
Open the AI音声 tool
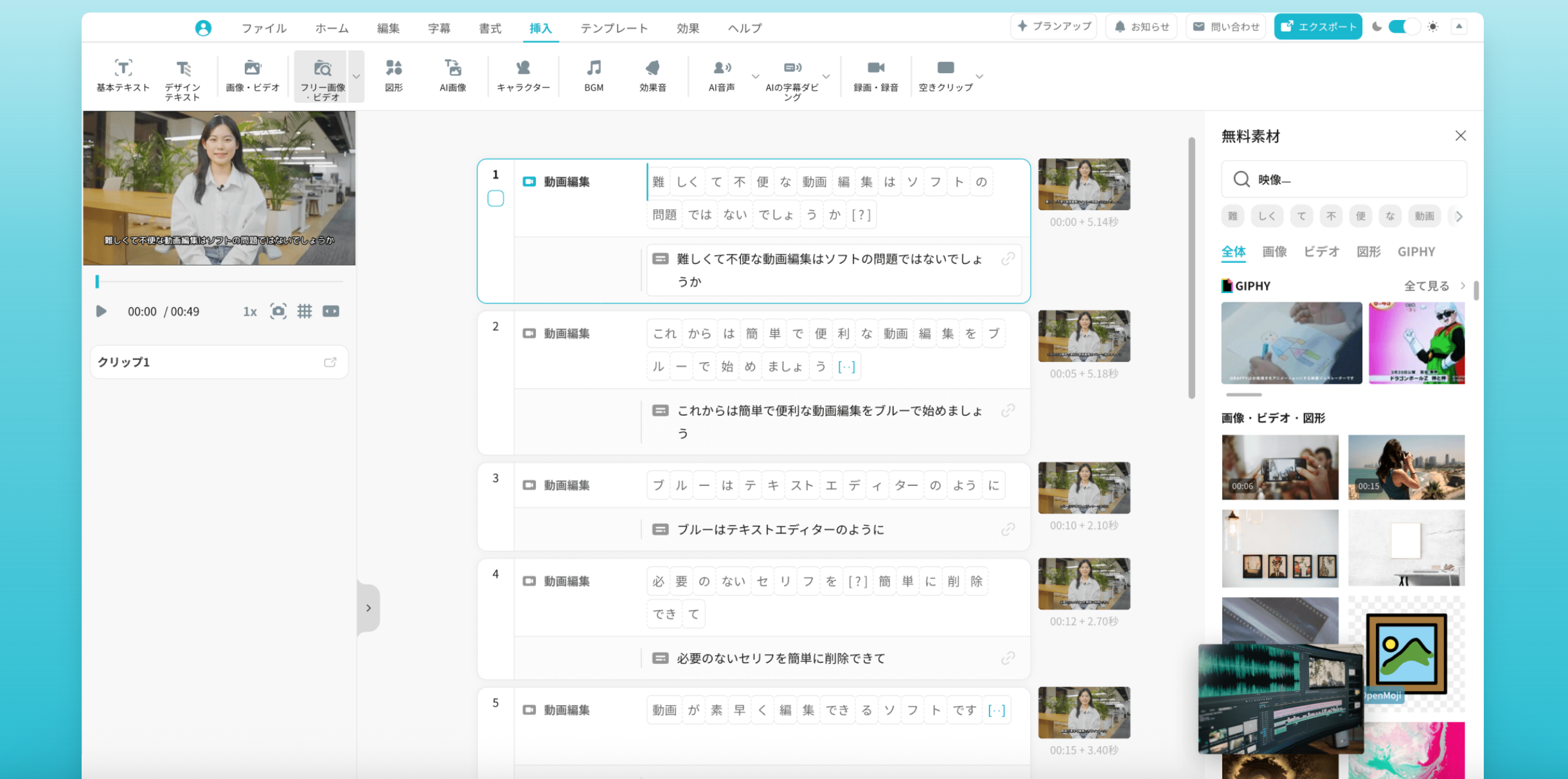722,76
